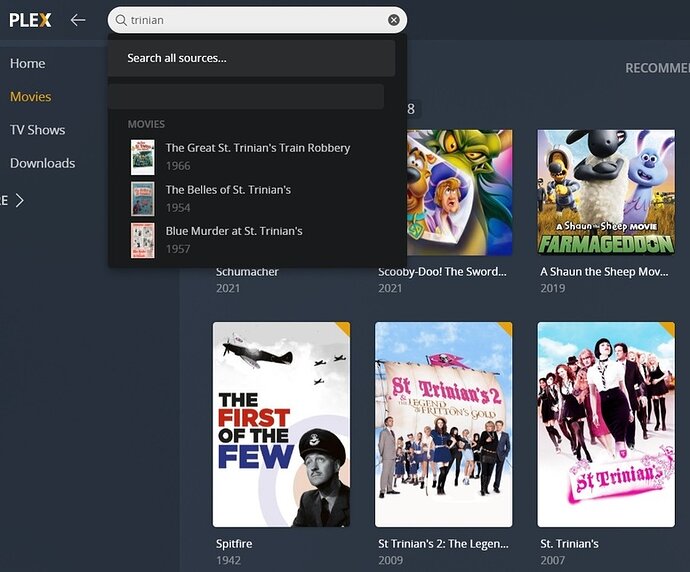Open the St. Trinian's 2007 poster

(606, 425)
